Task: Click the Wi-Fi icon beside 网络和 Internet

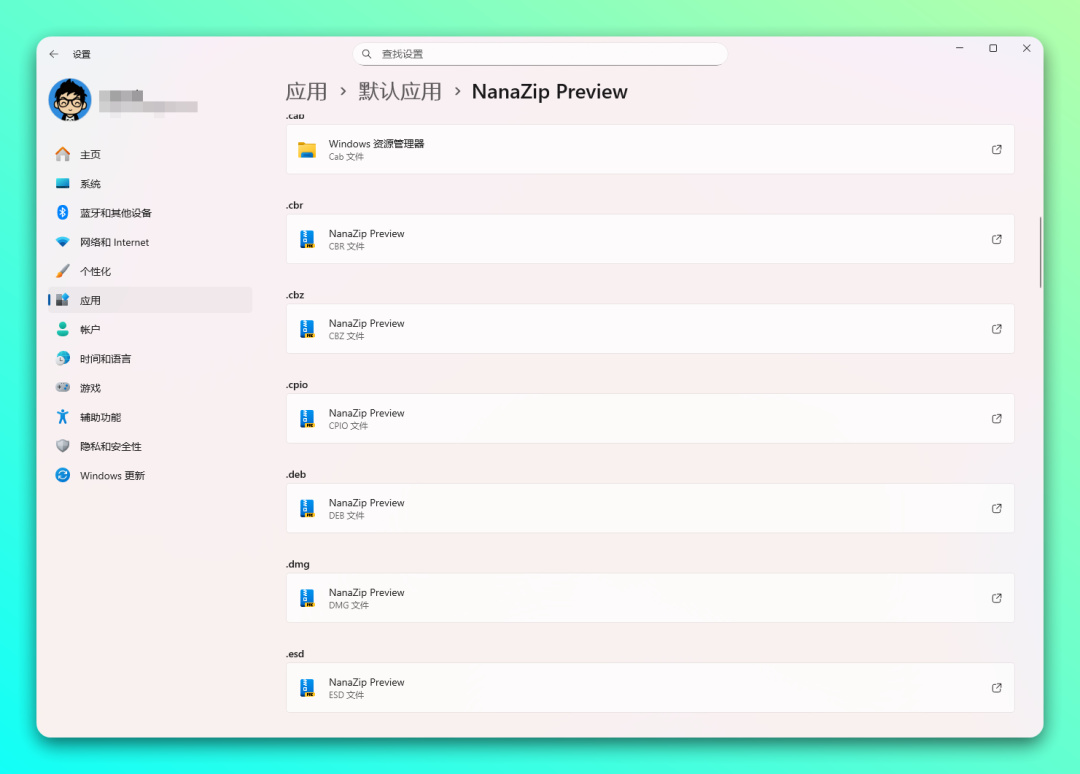Action: [x=63, y=242]
